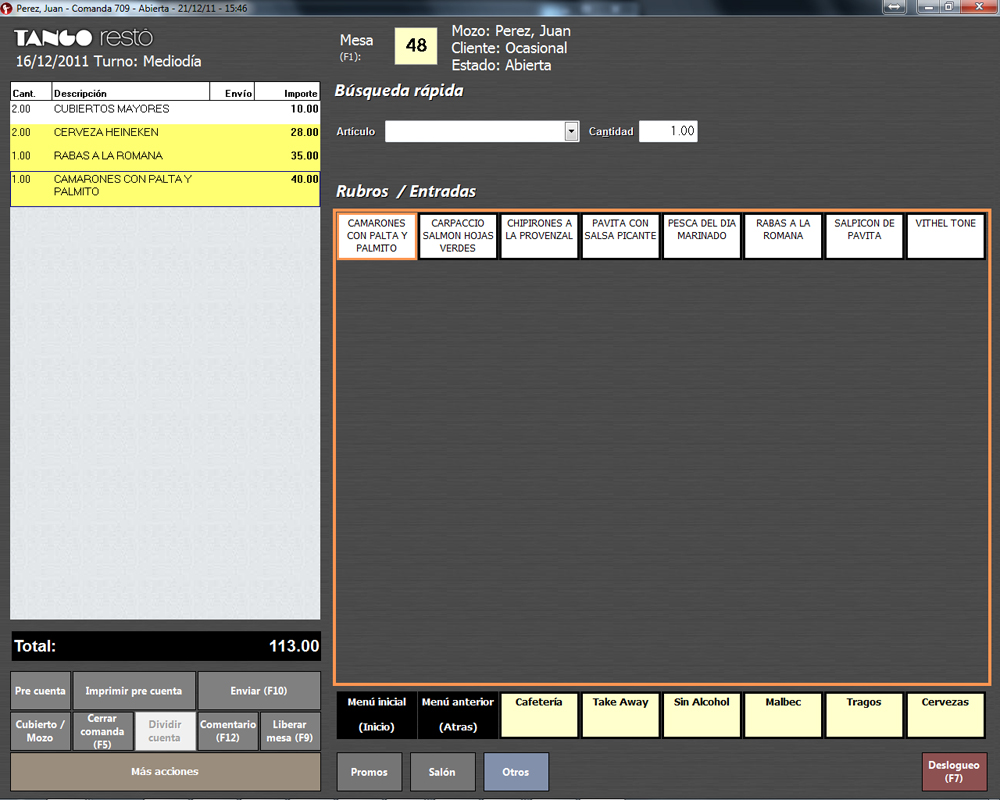Click the Cliente: Ocasional label
The width and height of the screenshot is (1000, 800).
[509, 48]
